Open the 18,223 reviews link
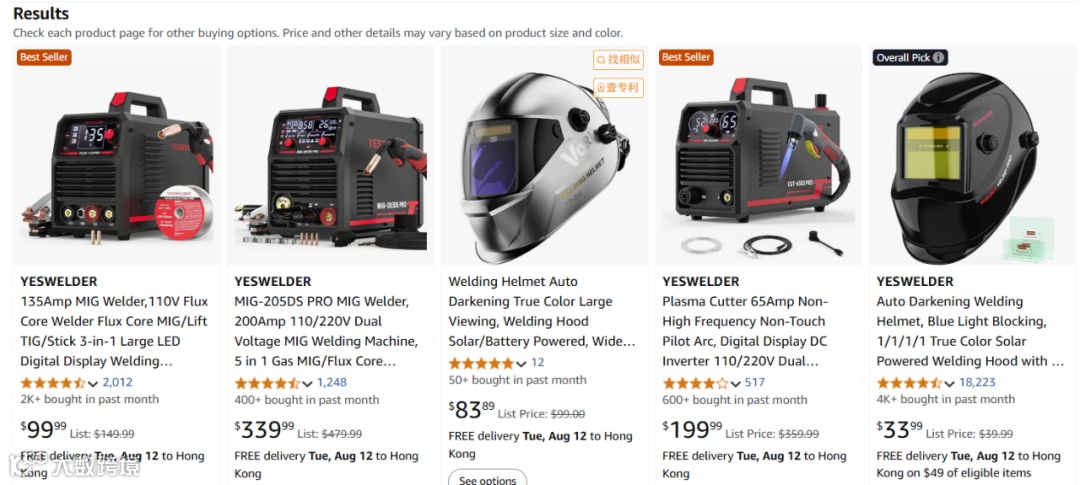Viewport: 1080px width, 485px height. coord(977,382)
